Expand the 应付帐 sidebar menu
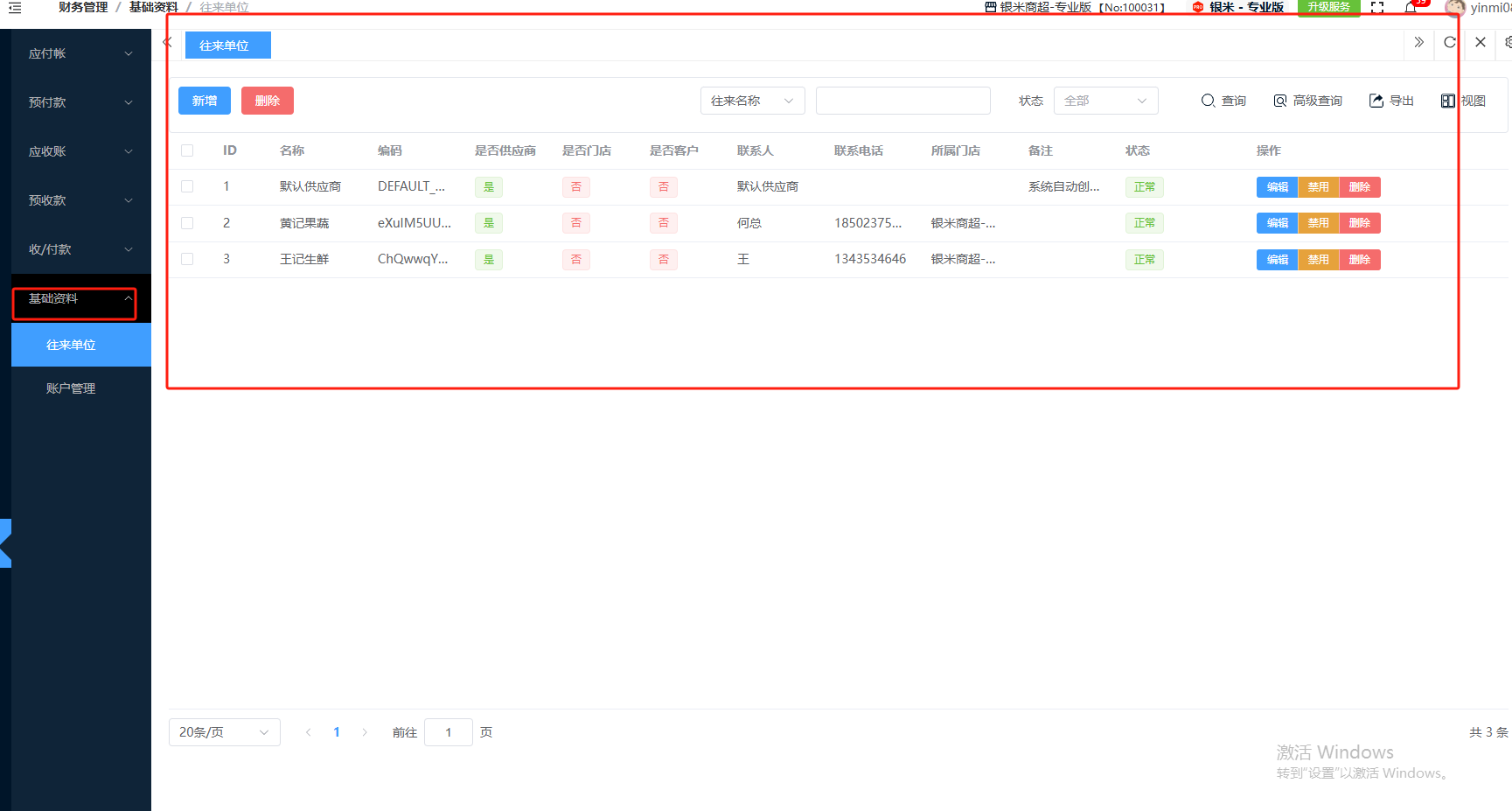The width and height of the screenshot is (1512, 811). point(80,53)
